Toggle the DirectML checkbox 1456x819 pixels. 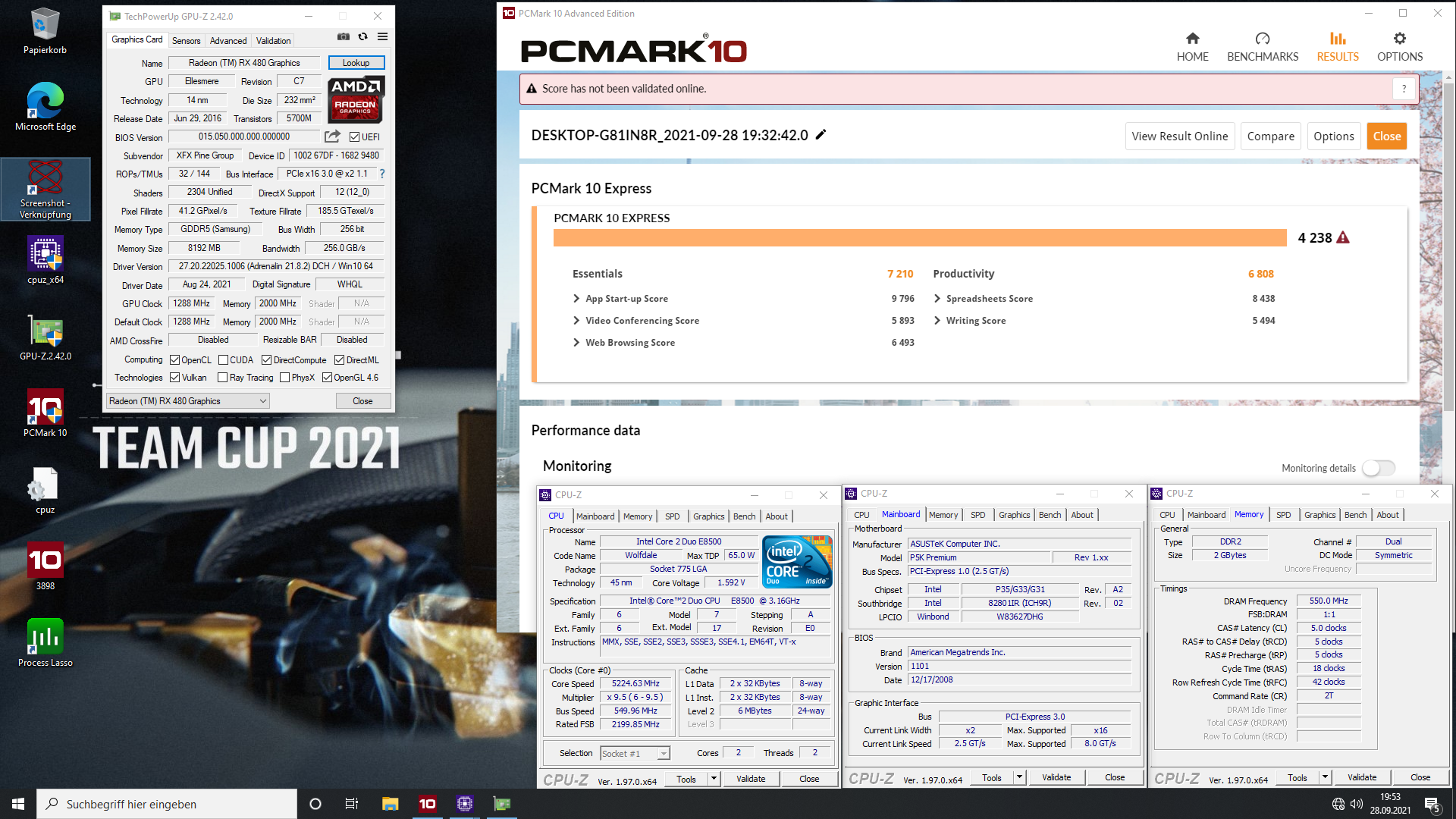tap(339, 360)
